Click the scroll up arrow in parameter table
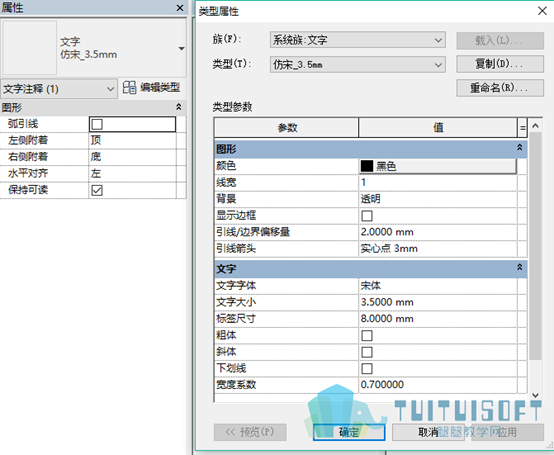 [535, 125]
